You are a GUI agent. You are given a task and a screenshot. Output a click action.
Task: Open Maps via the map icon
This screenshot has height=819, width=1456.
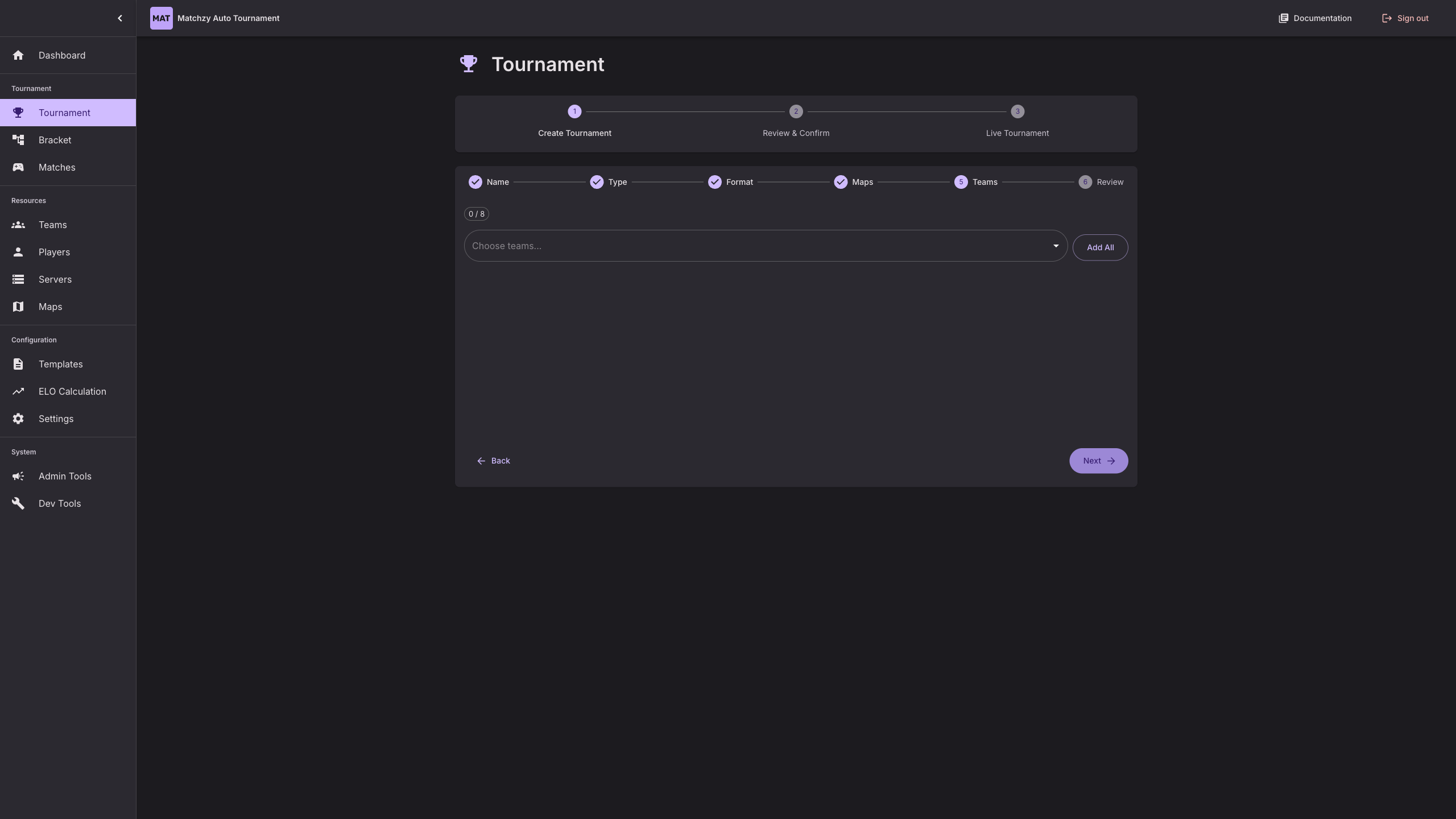(19, 307)
